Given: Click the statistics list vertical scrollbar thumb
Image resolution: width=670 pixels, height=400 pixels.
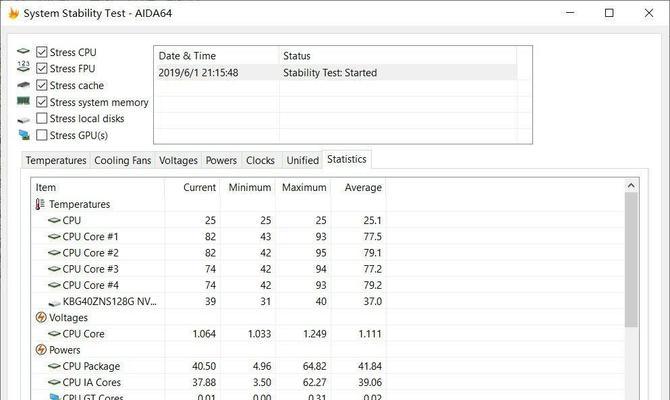Looking at the screenshot, I should point(631,260).
